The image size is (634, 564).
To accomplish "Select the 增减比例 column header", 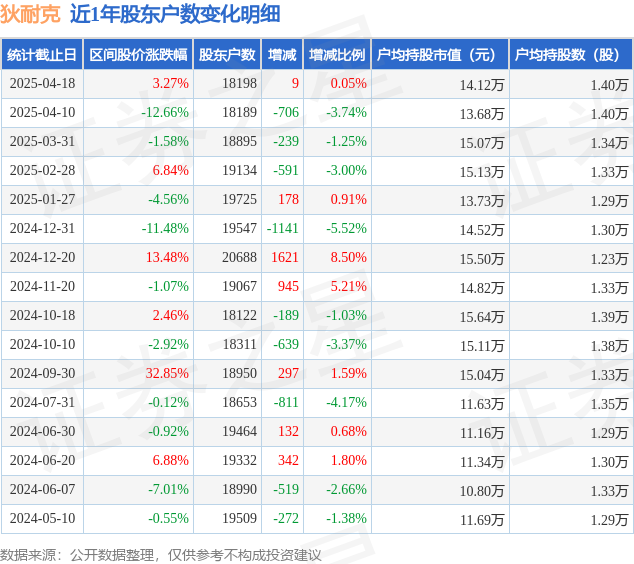I will (x=337, y=55).
